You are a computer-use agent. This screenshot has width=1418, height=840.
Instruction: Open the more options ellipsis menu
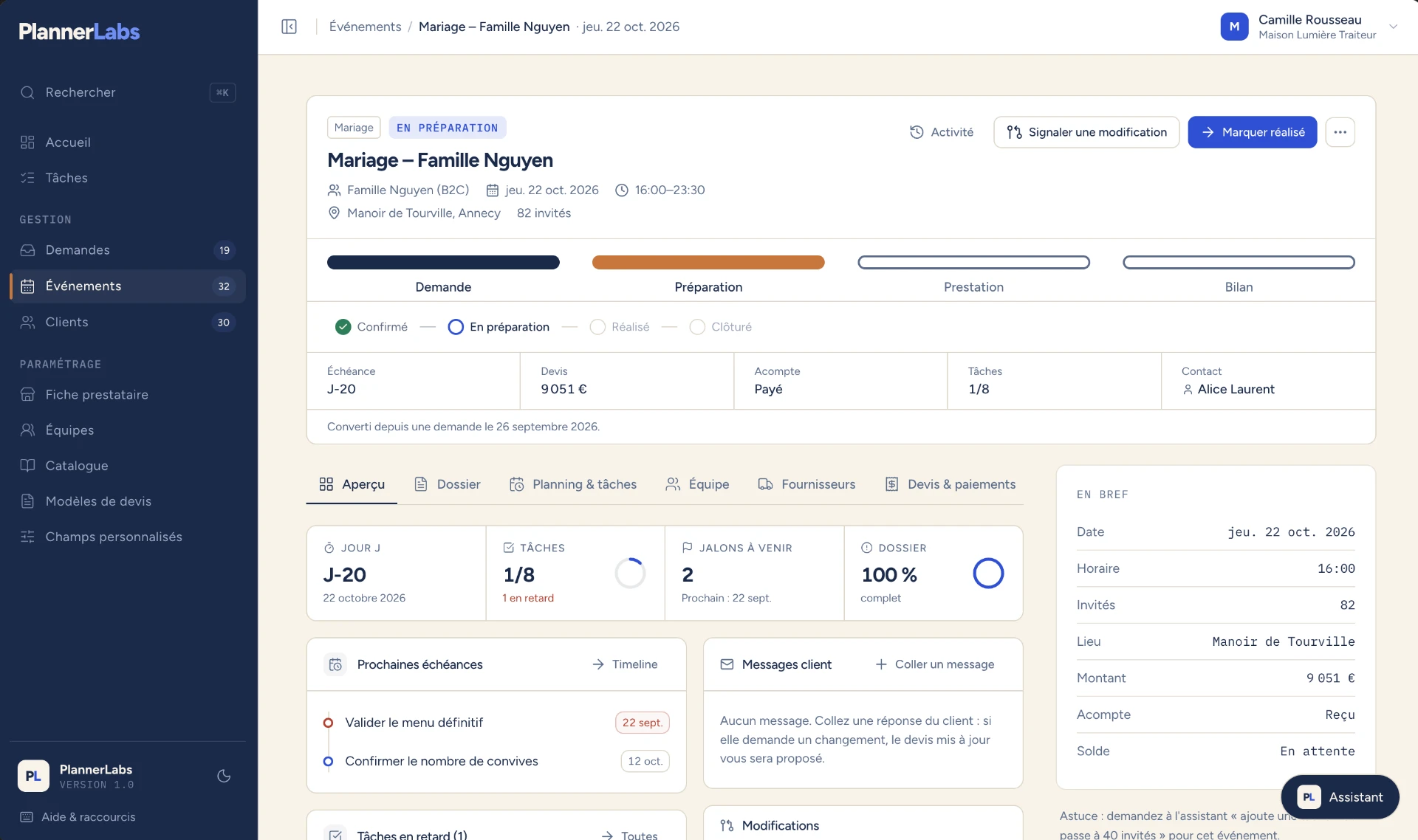coord(1340,132)
